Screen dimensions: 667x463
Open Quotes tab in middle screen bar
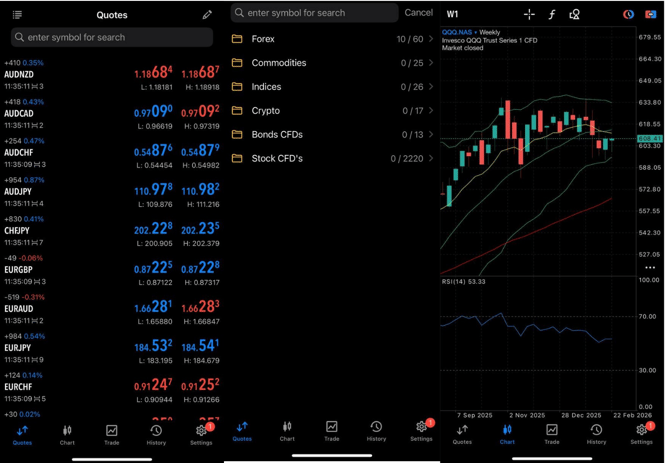pyautogui.click(x=242, y=431)
